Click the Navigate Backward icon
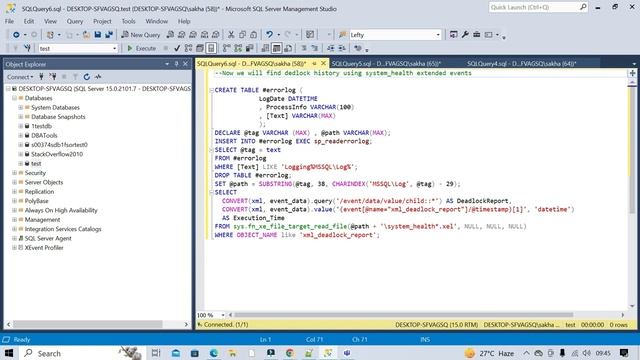 (x=16, y=35)
